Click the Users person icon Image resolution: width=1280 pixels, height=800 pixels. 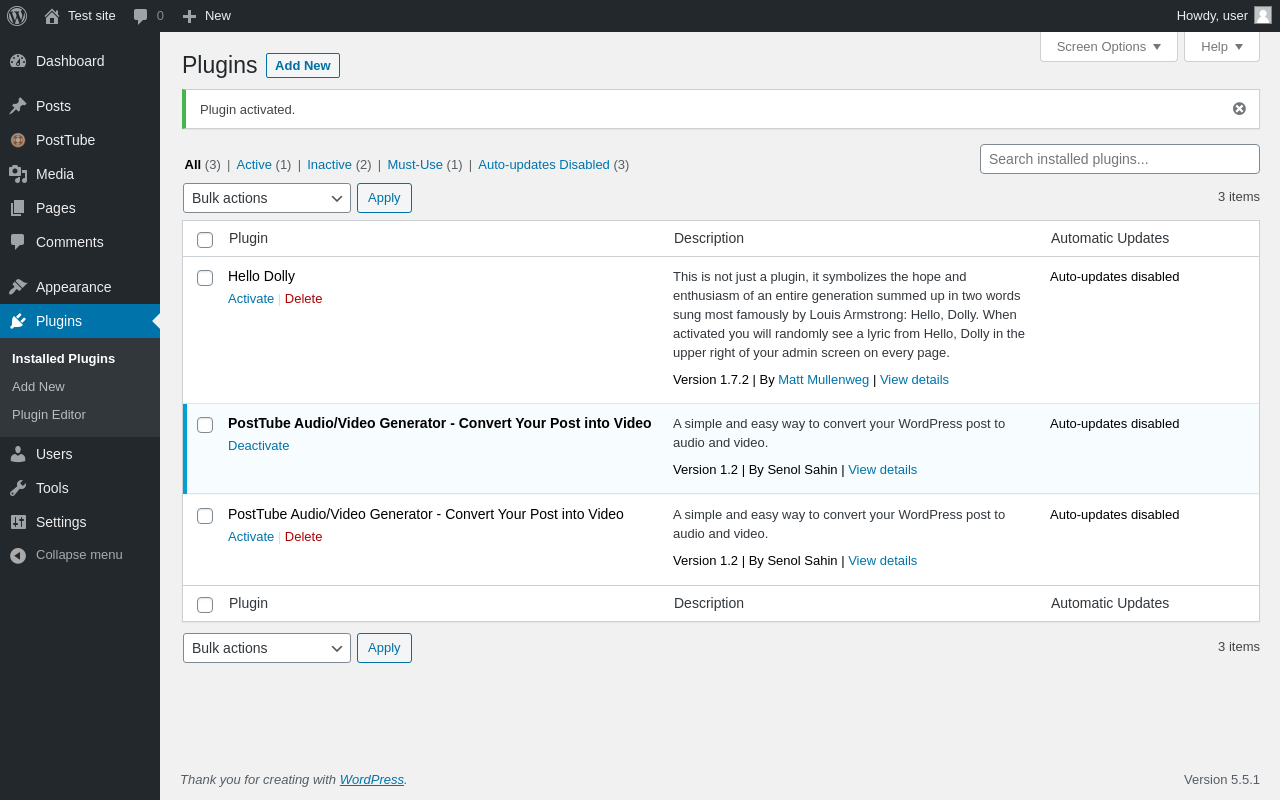click(x=18, y=454)
